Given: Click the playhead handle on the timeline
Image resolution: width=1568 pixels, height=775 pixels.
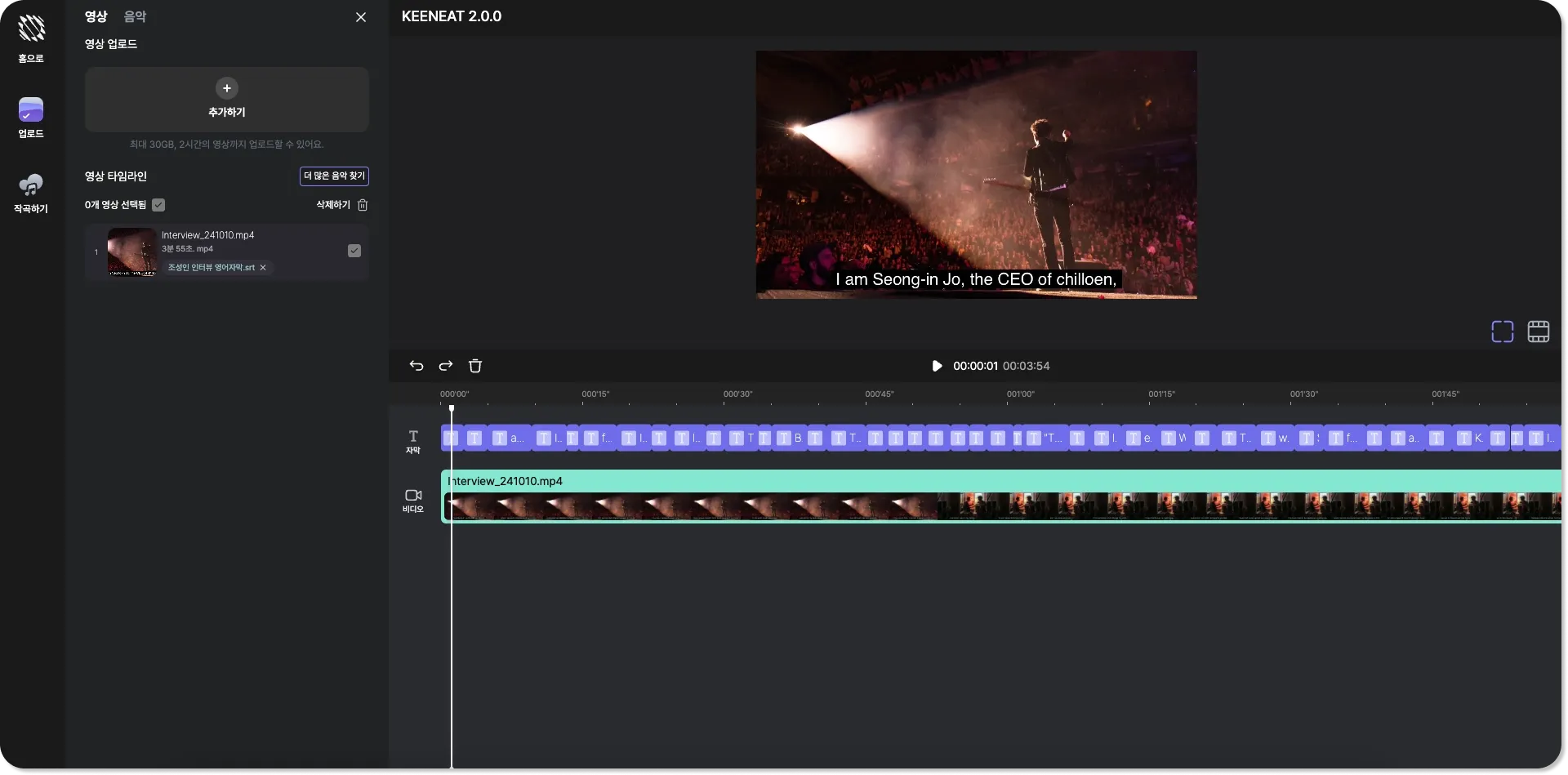Looking at the screenshot, I should pos(452,409).
